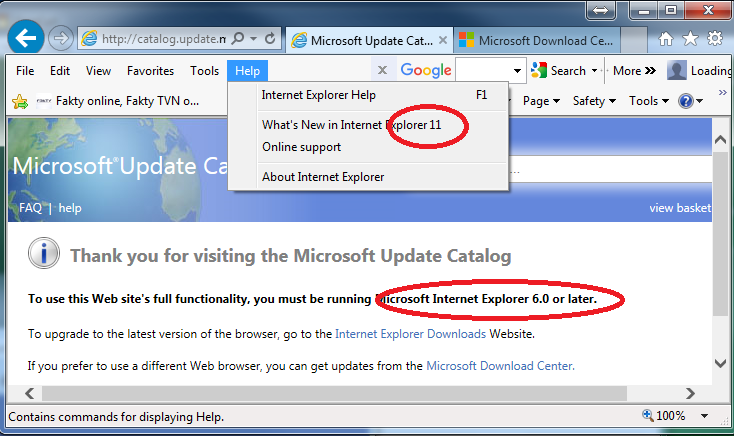Click the vertical scrollbar down arrow
This screenshot has width=734, height=436.
click(720, 363)
